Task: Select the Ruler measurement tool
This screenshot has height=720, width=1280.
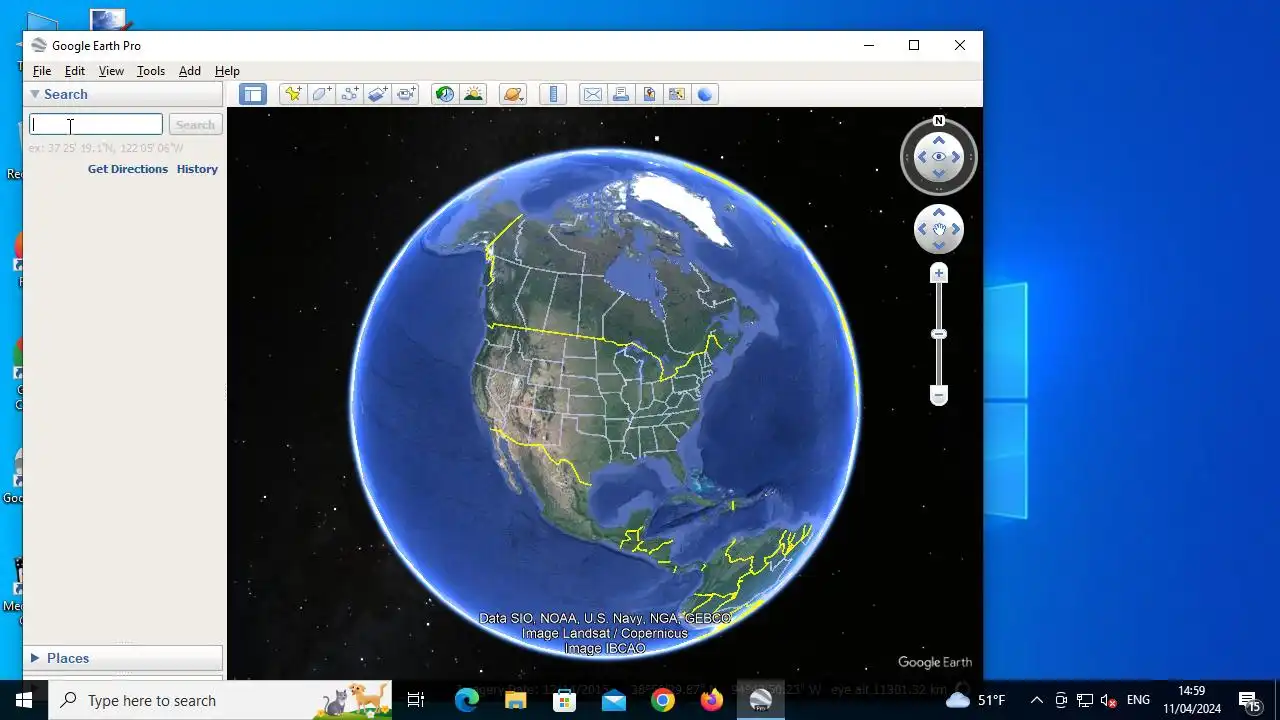Action: [553, 94]
